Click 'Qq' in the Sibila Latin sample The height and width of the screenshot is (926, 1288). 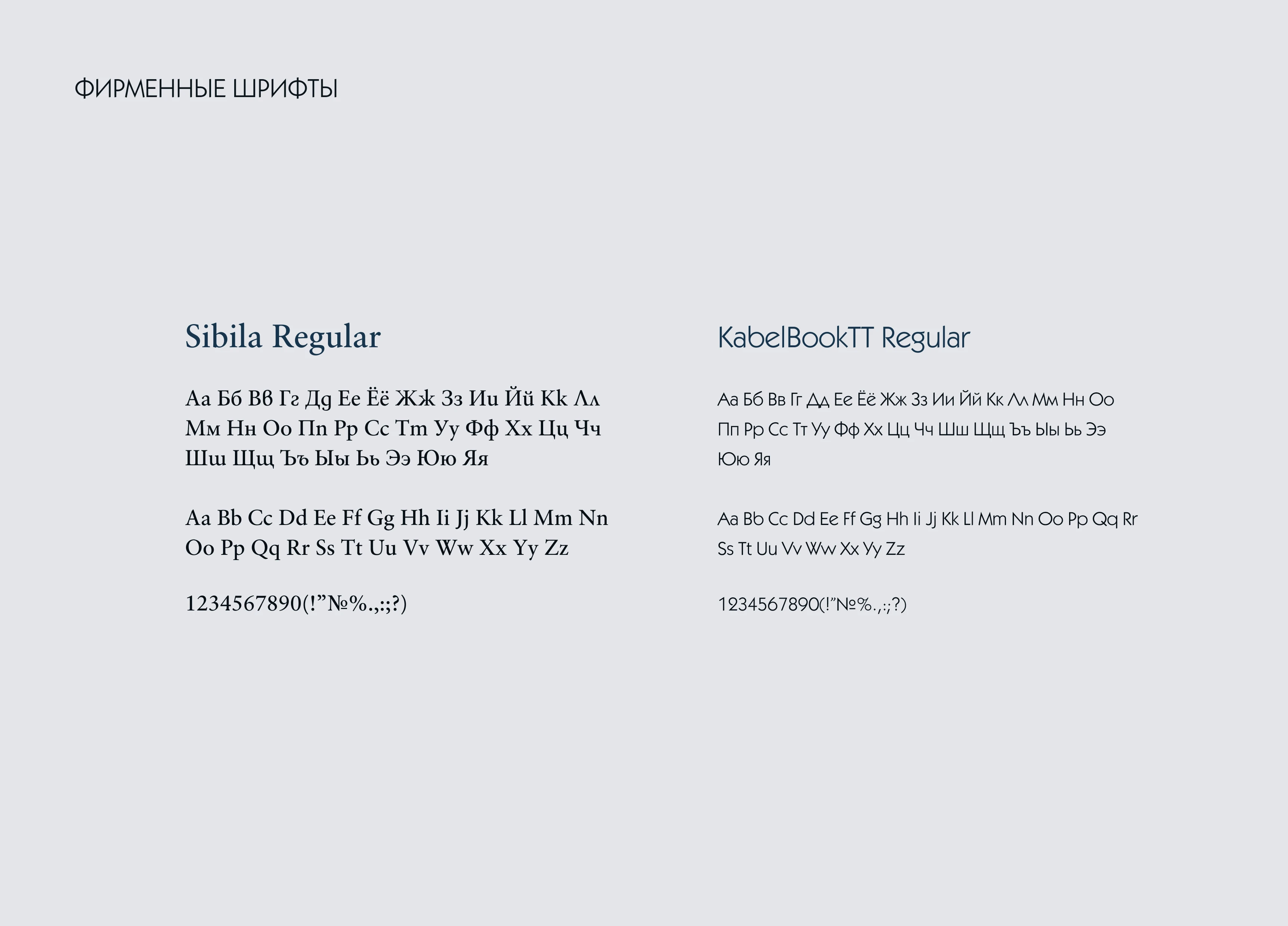pos(265,549)
